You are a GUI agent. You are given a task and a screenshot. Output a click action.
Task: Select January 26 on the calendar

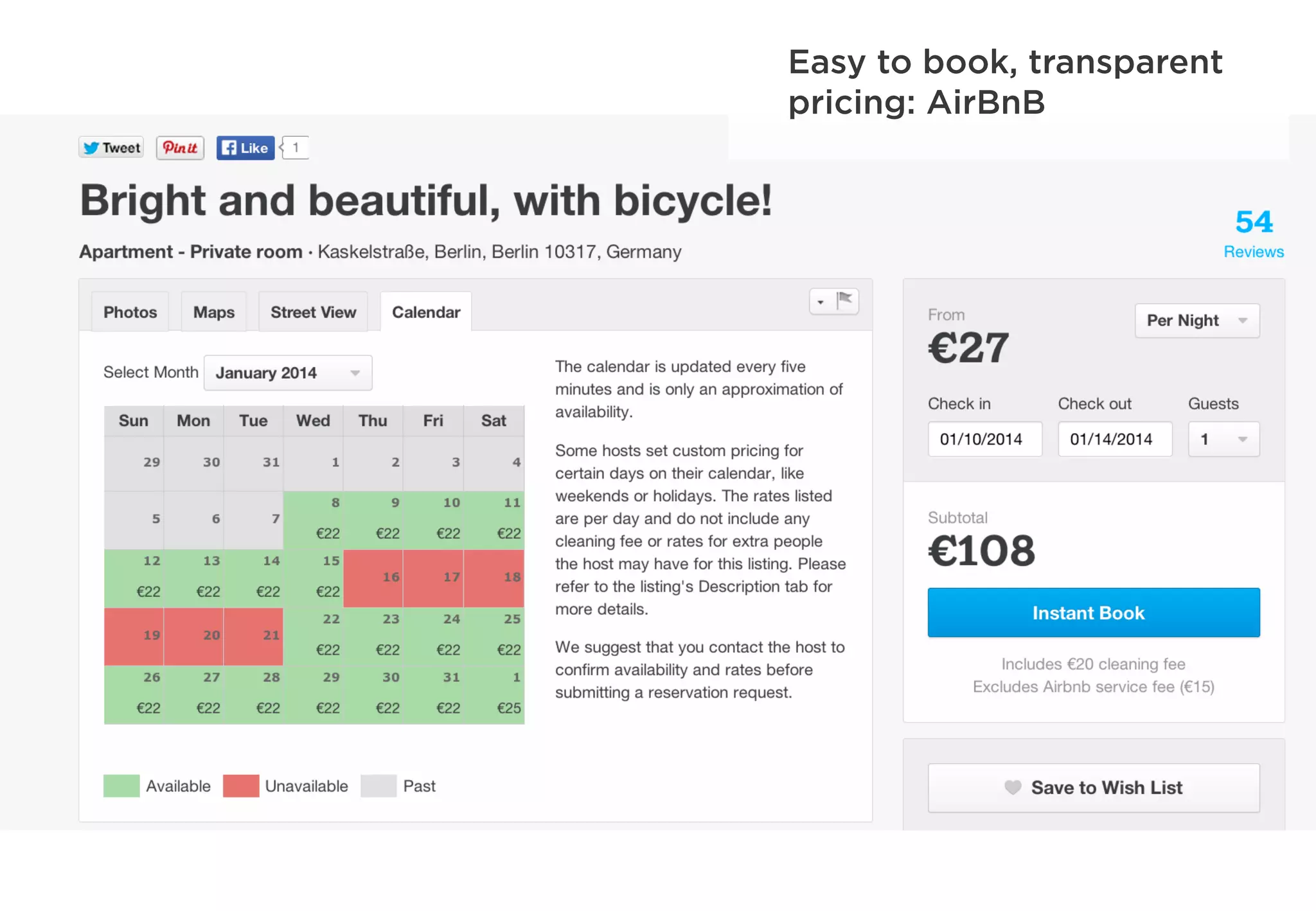click(134, 695)
